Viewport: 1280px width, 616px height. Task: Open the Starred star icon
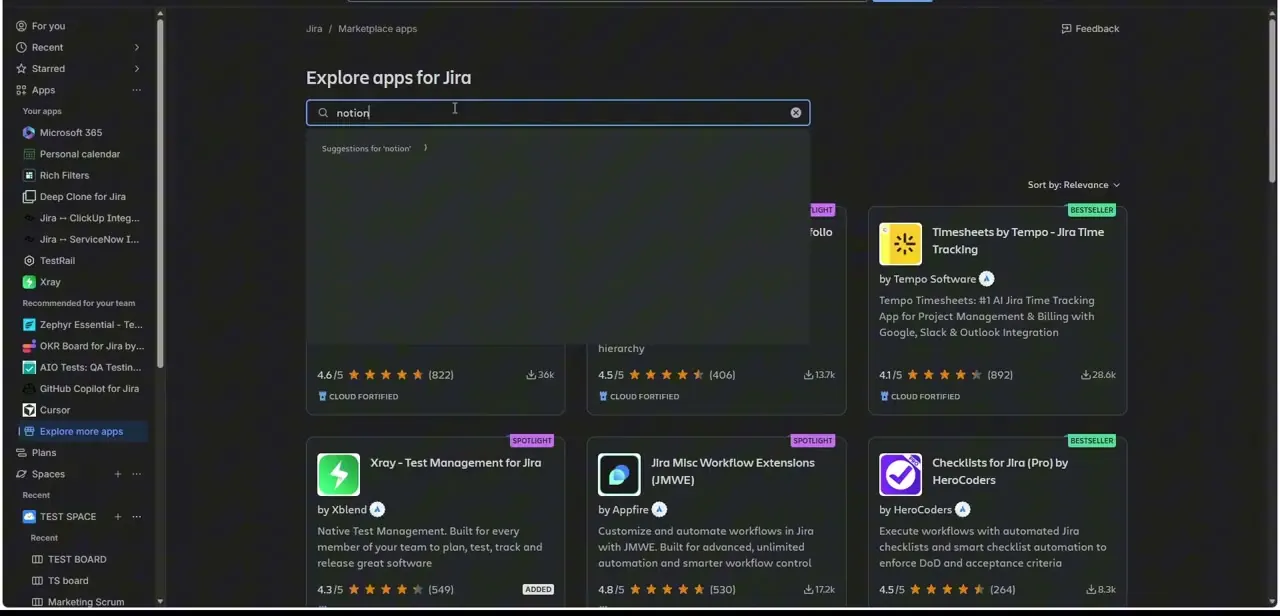21,69
